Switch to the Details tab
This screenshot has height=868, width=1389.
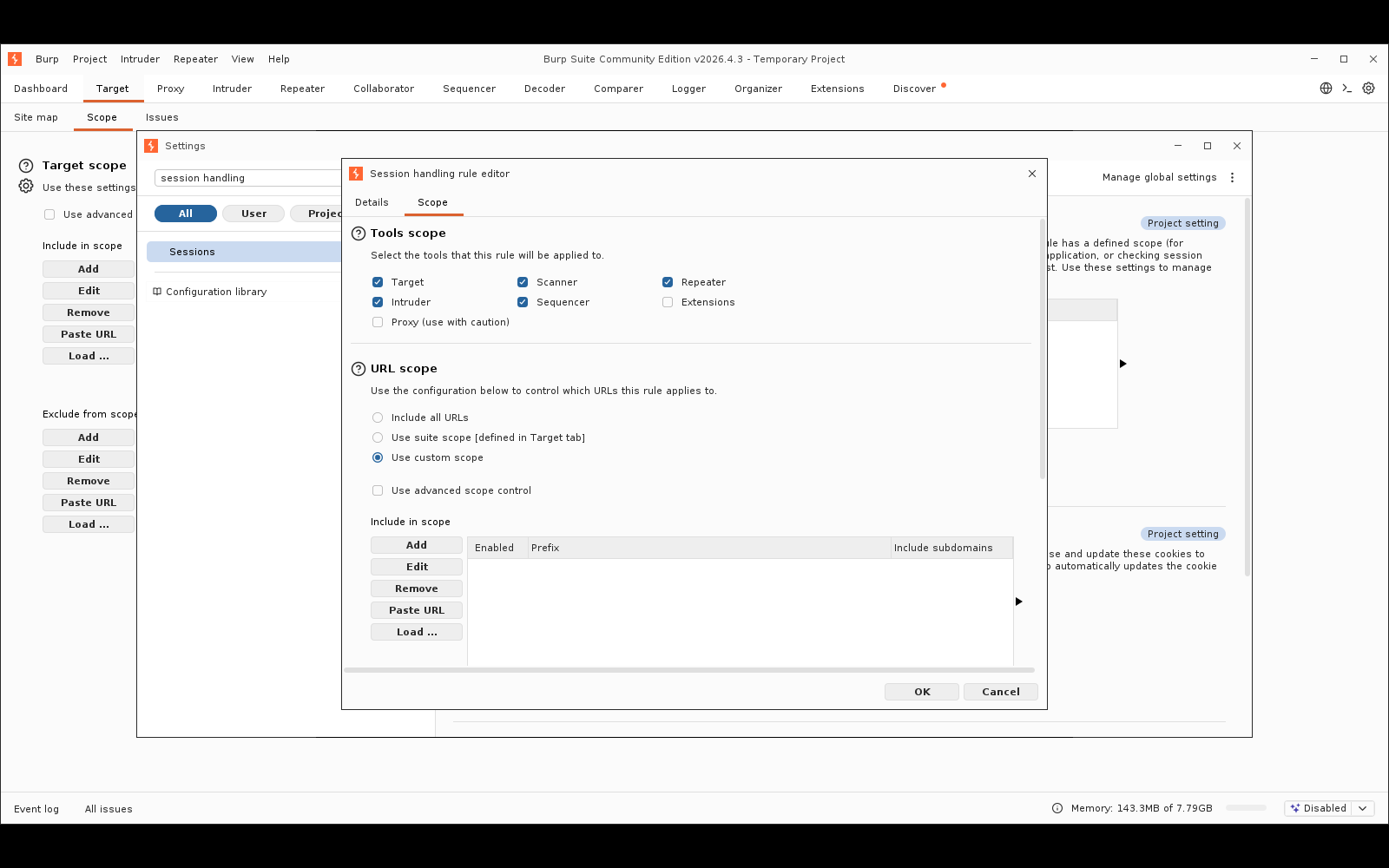click(x=372, y=202)
